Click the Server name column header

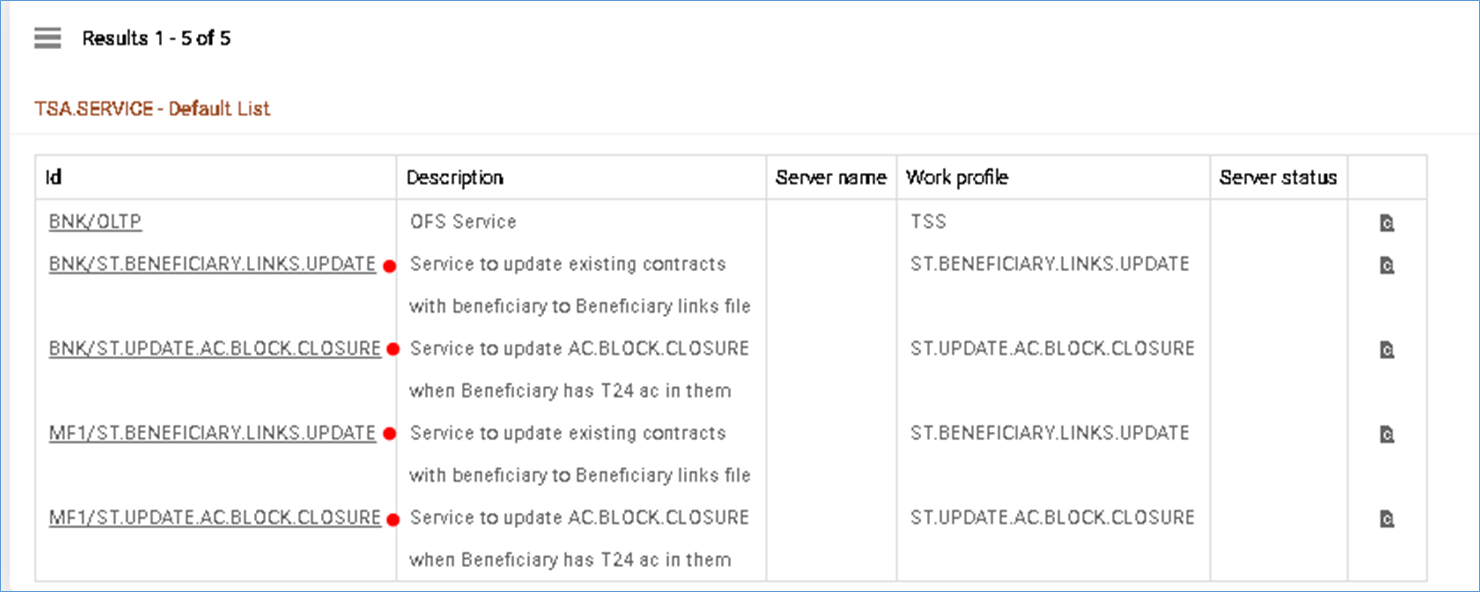click(830, 178)
